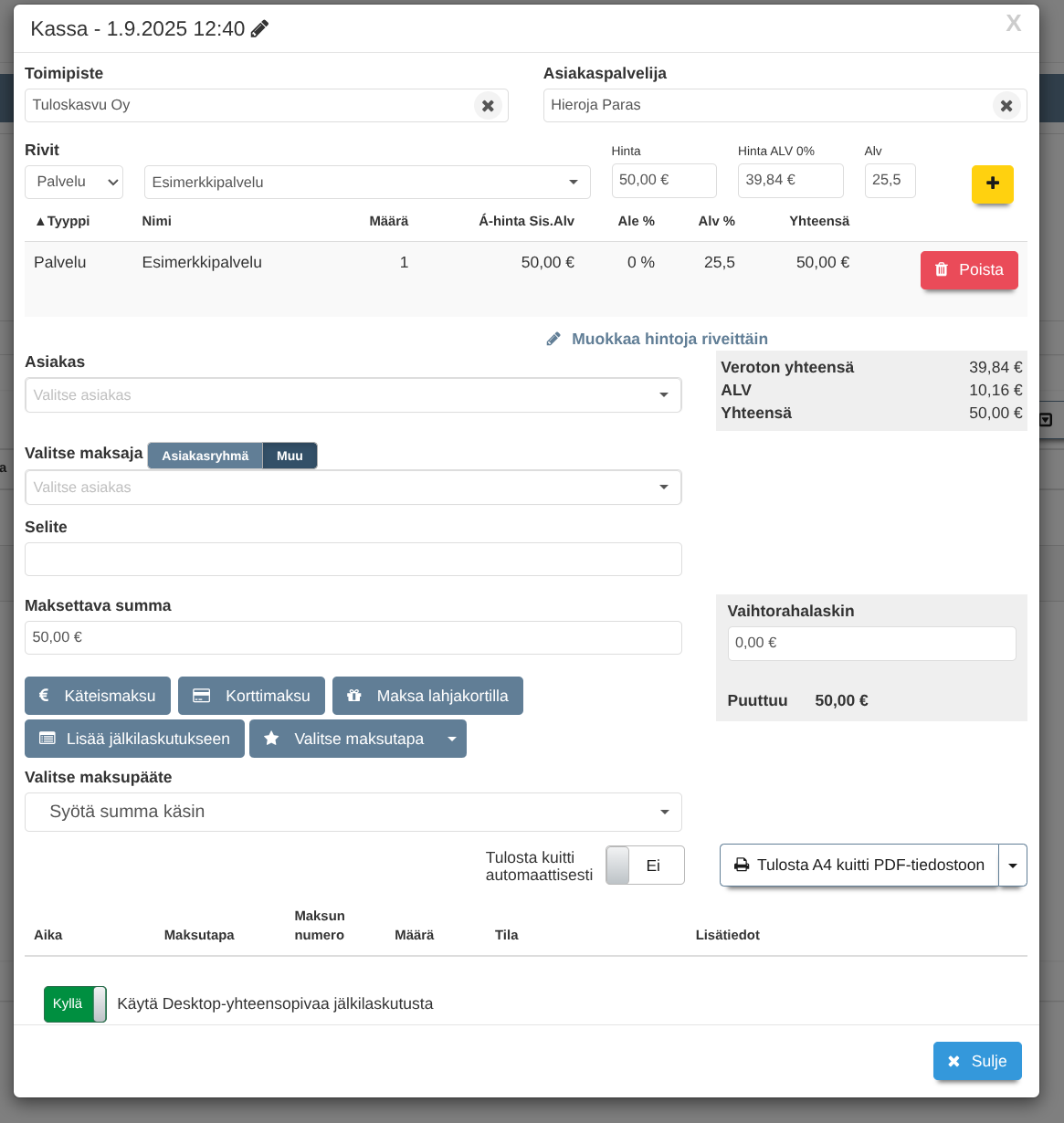
Task: Clear the Asiakaspalvelija field with x icon
Action: click(x=1006, y=106)
